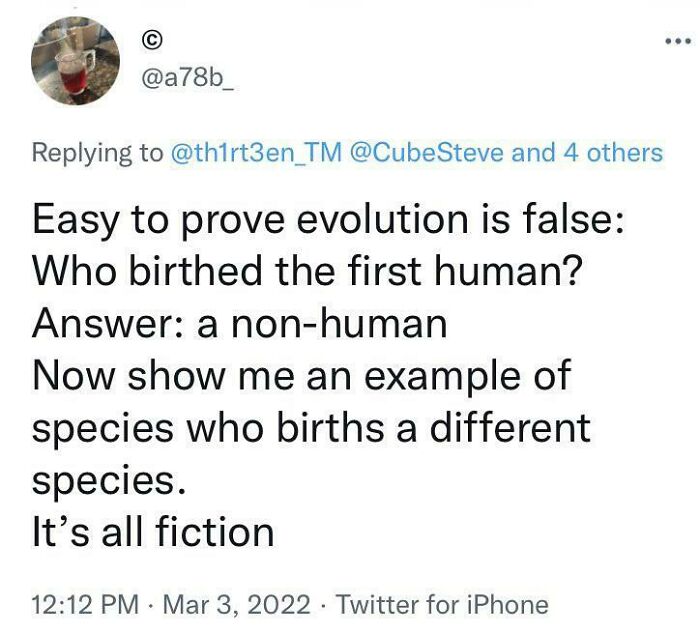Open the @th1rt3en_TM profile link
The width and height of the screenshot is (700, 634).
coord(258,153)
